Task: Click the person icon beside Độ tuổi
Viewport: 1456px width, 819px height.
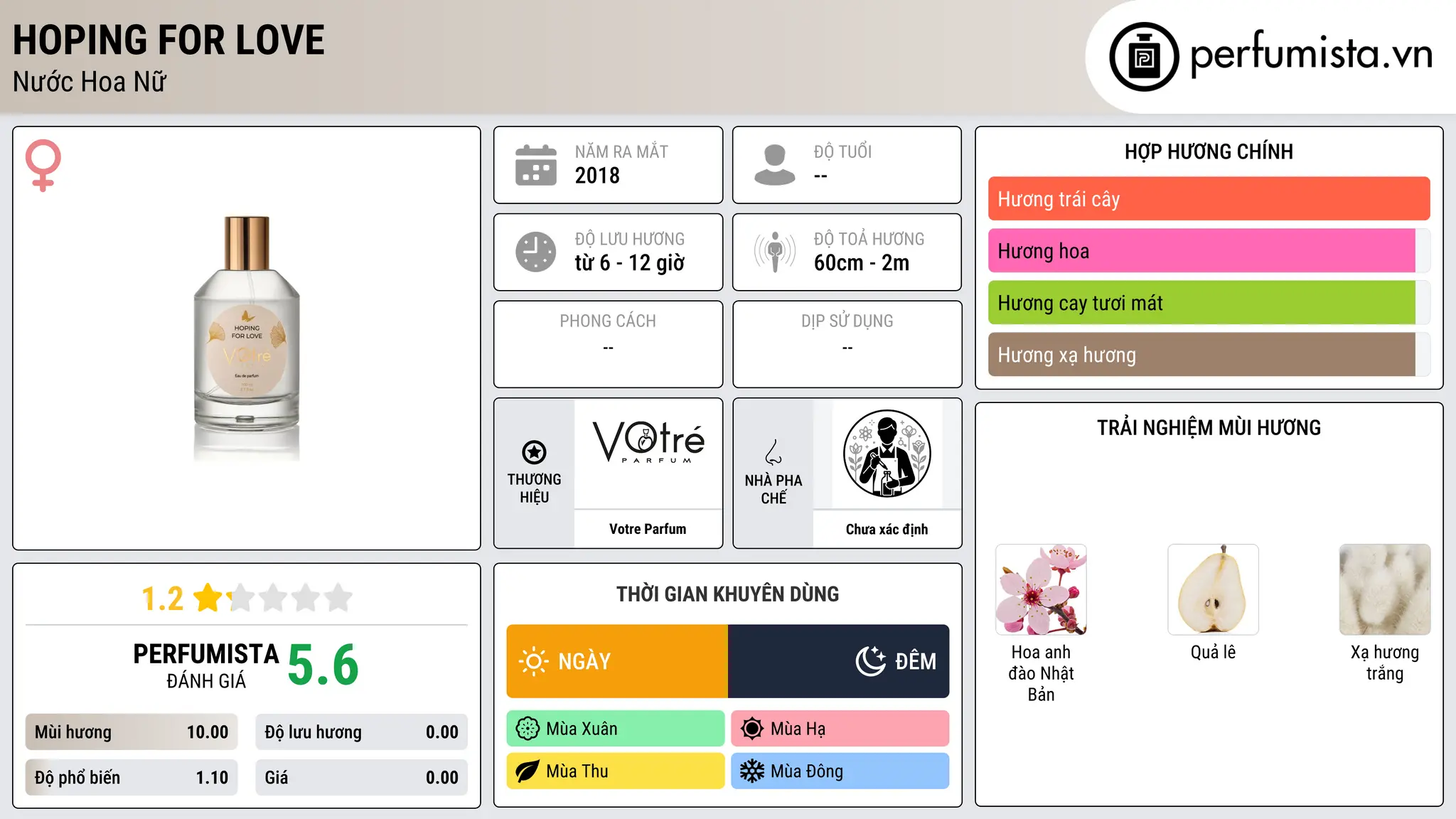Action: pos(775,165)
